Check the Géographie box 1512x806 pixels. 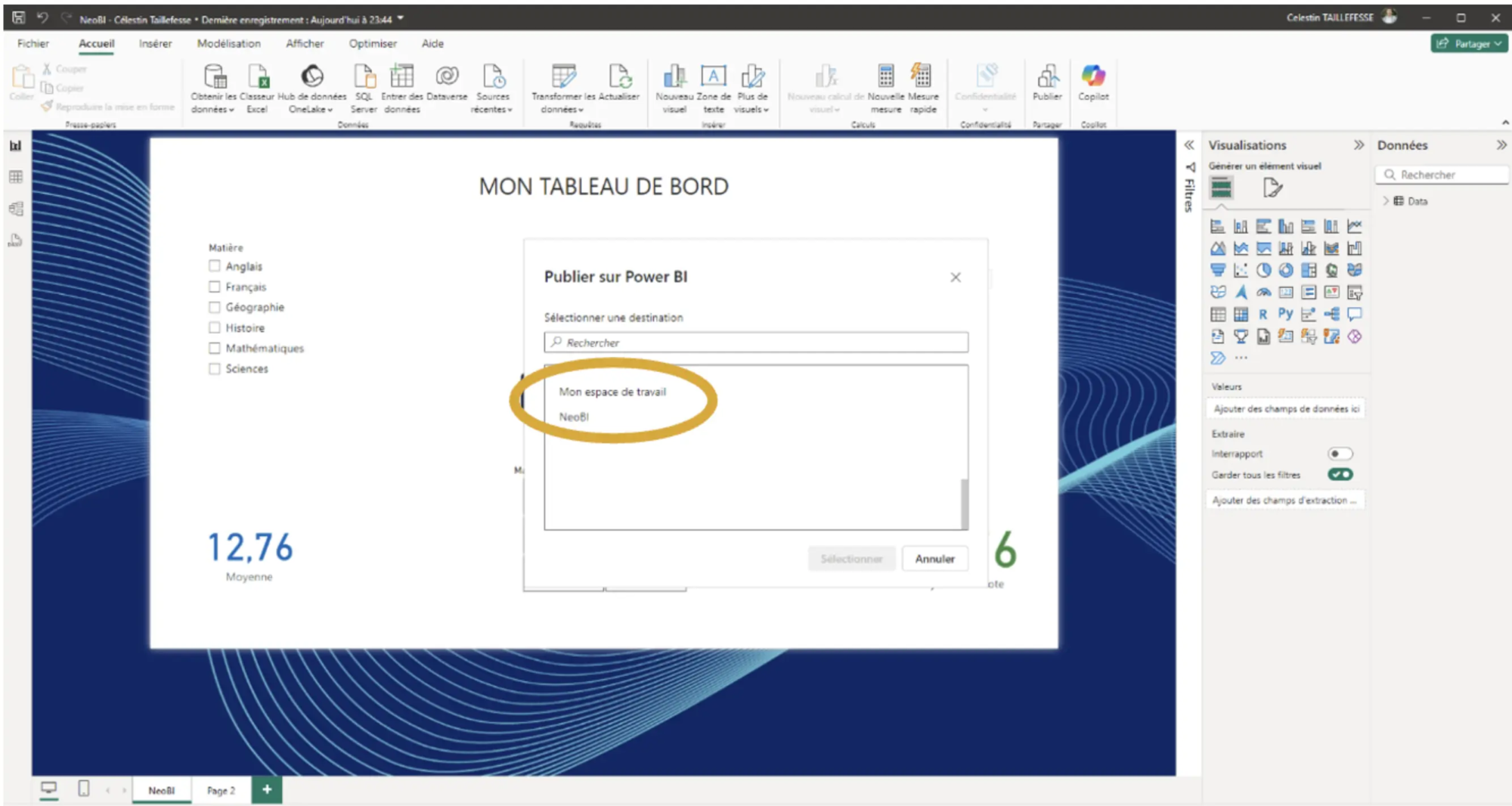pyautogui.click(x=215, y=307)
